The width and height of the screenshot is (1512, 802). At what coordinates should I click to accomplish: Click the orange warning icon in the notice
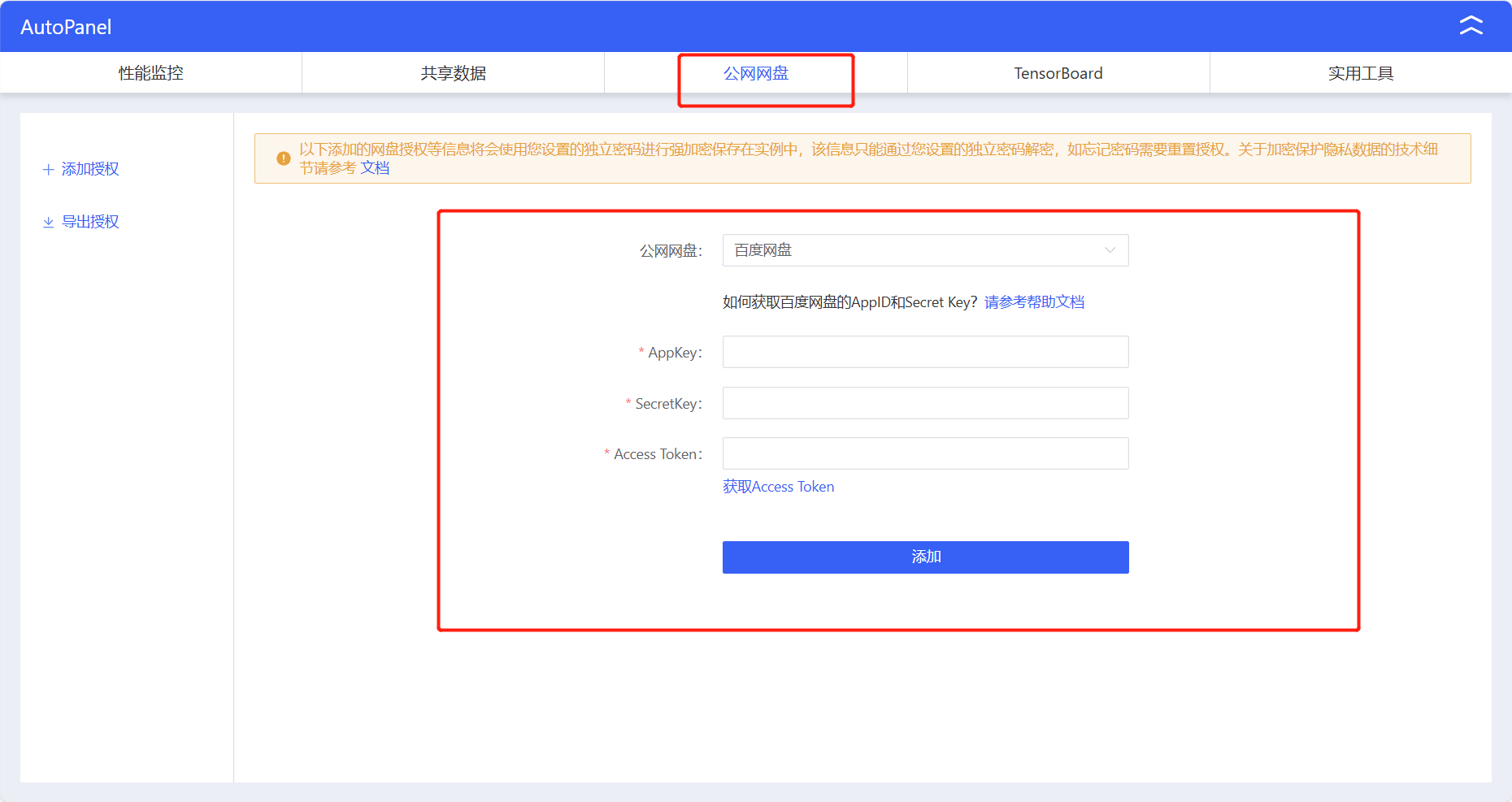tap(284, 158)
